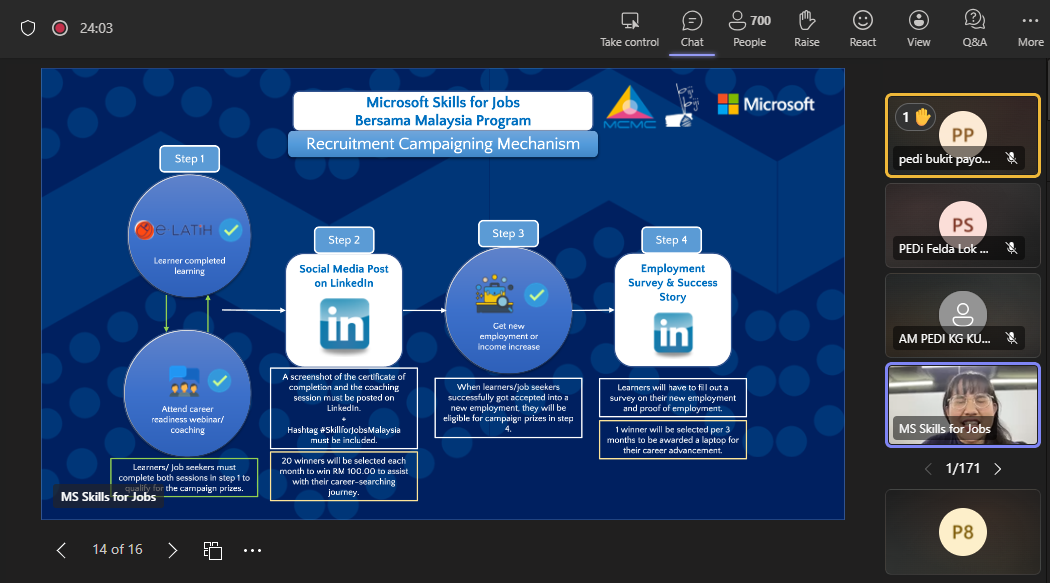Go to the previous slide

point(61,550)
